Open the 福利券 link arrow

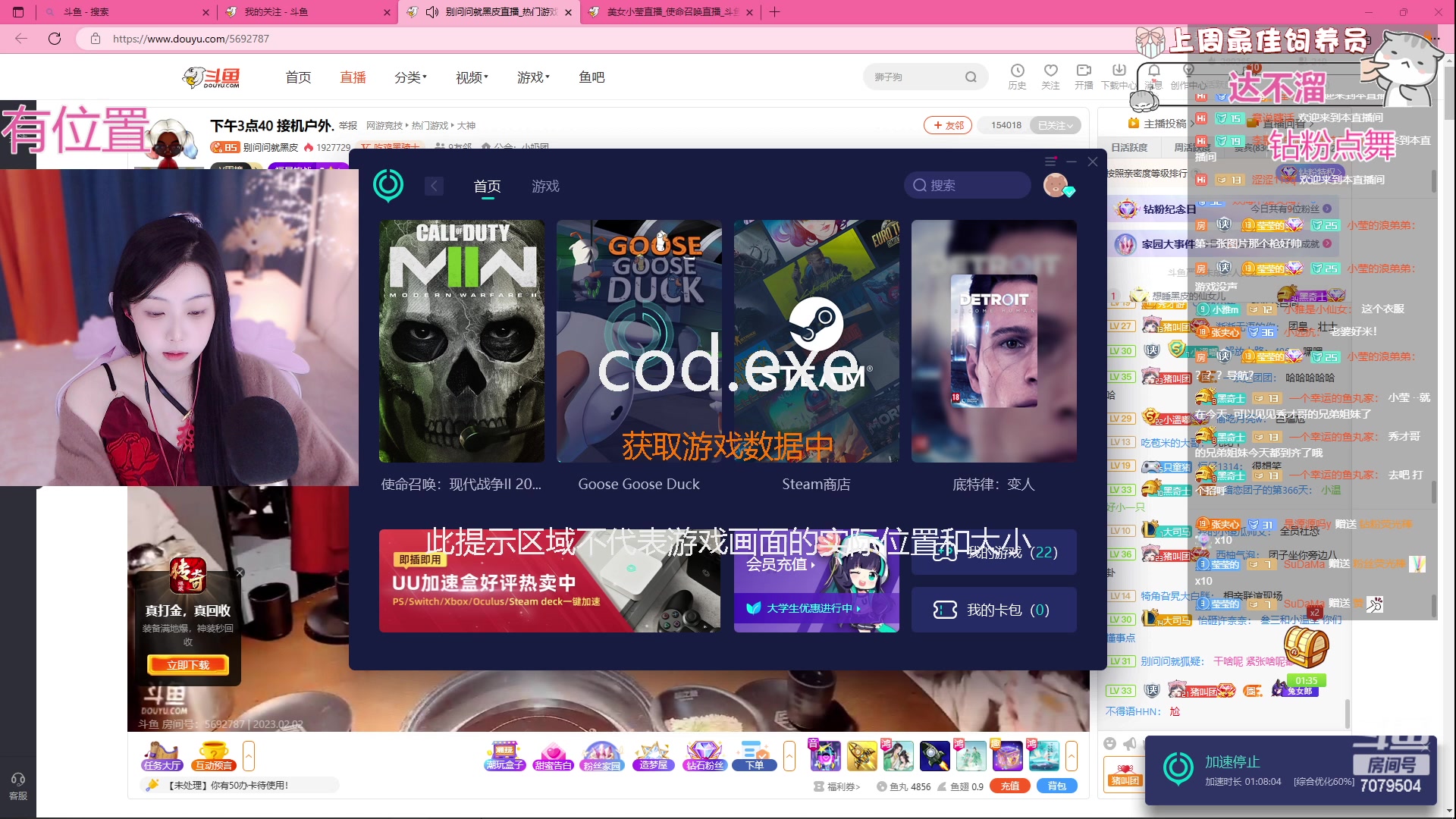tap(837, 786)
